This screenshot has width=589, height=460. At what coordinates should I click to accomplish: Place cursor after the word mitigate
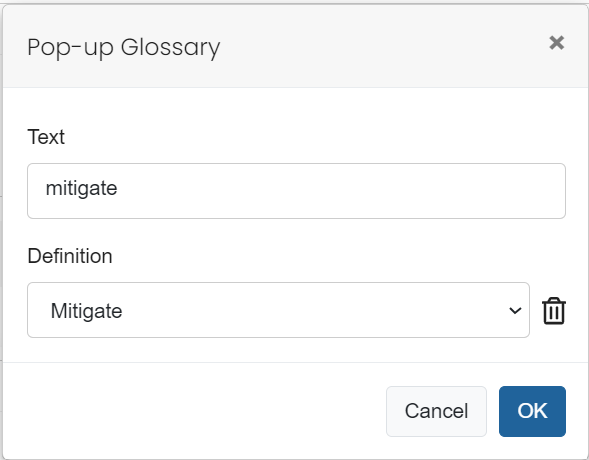coord(118,189)
